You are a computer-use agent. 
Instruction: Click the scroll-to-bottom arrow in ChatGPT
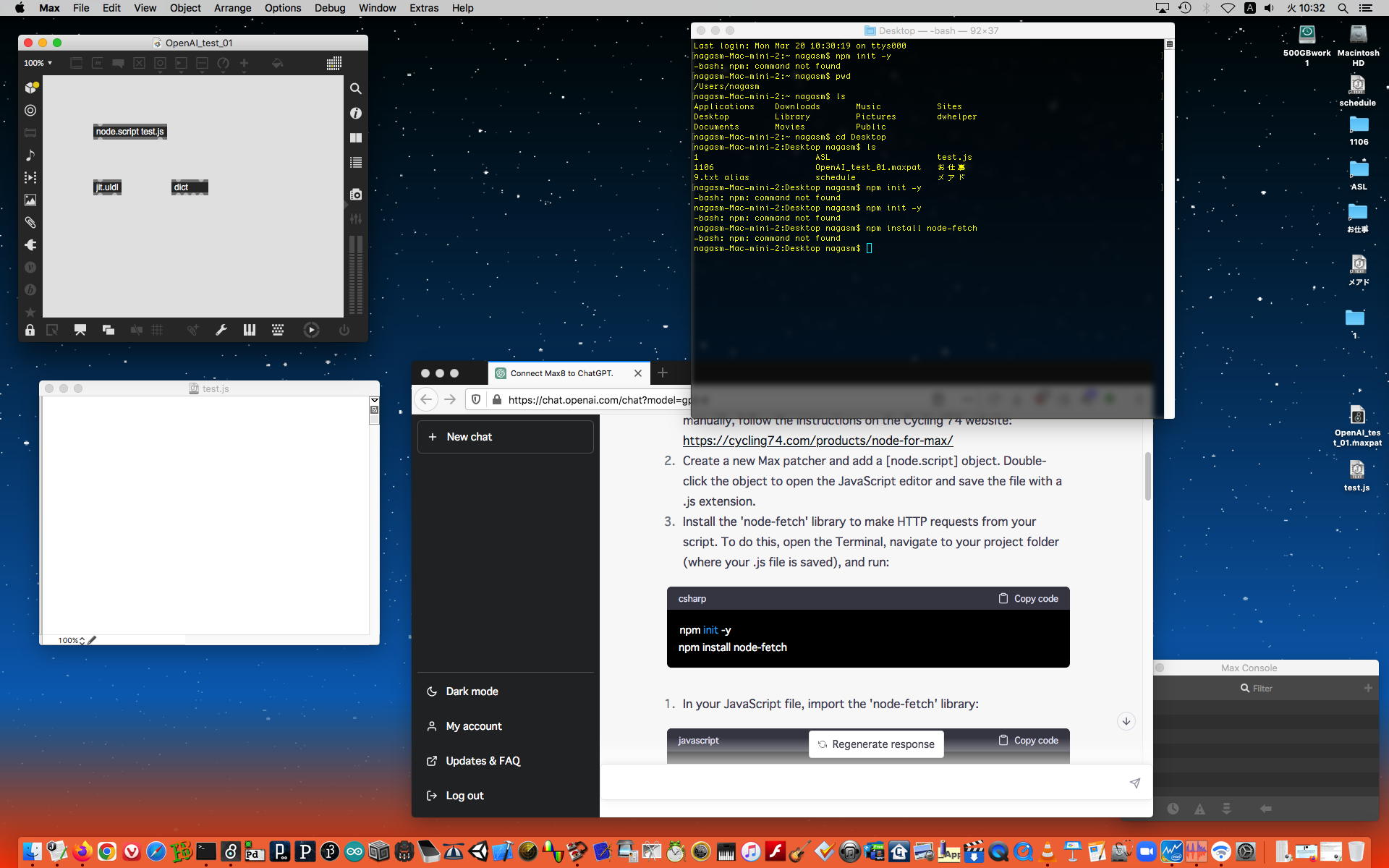pos(1126,721)
